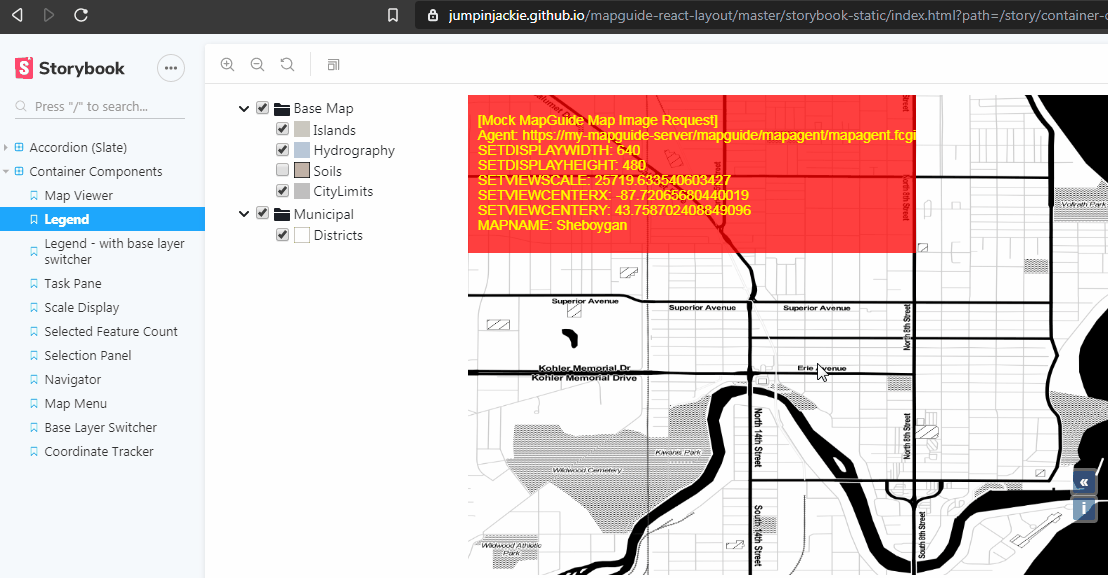This screenshot has width=1108, height=578.
Task: Click the Storybook search field
Action: point(98,106)
